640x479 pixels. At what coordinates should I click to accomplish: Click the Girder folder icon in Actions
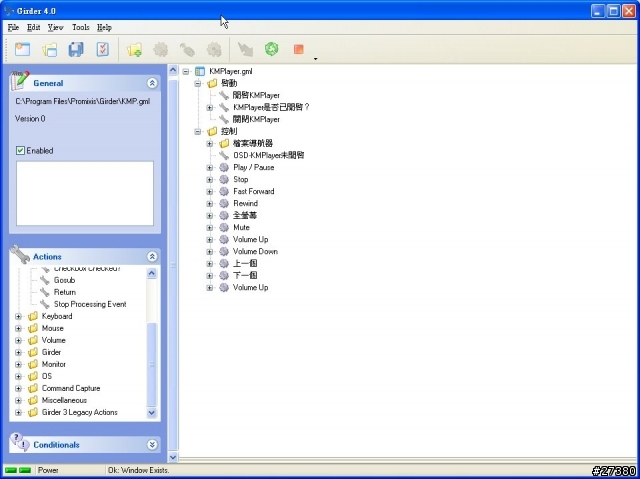click(33, 352)
